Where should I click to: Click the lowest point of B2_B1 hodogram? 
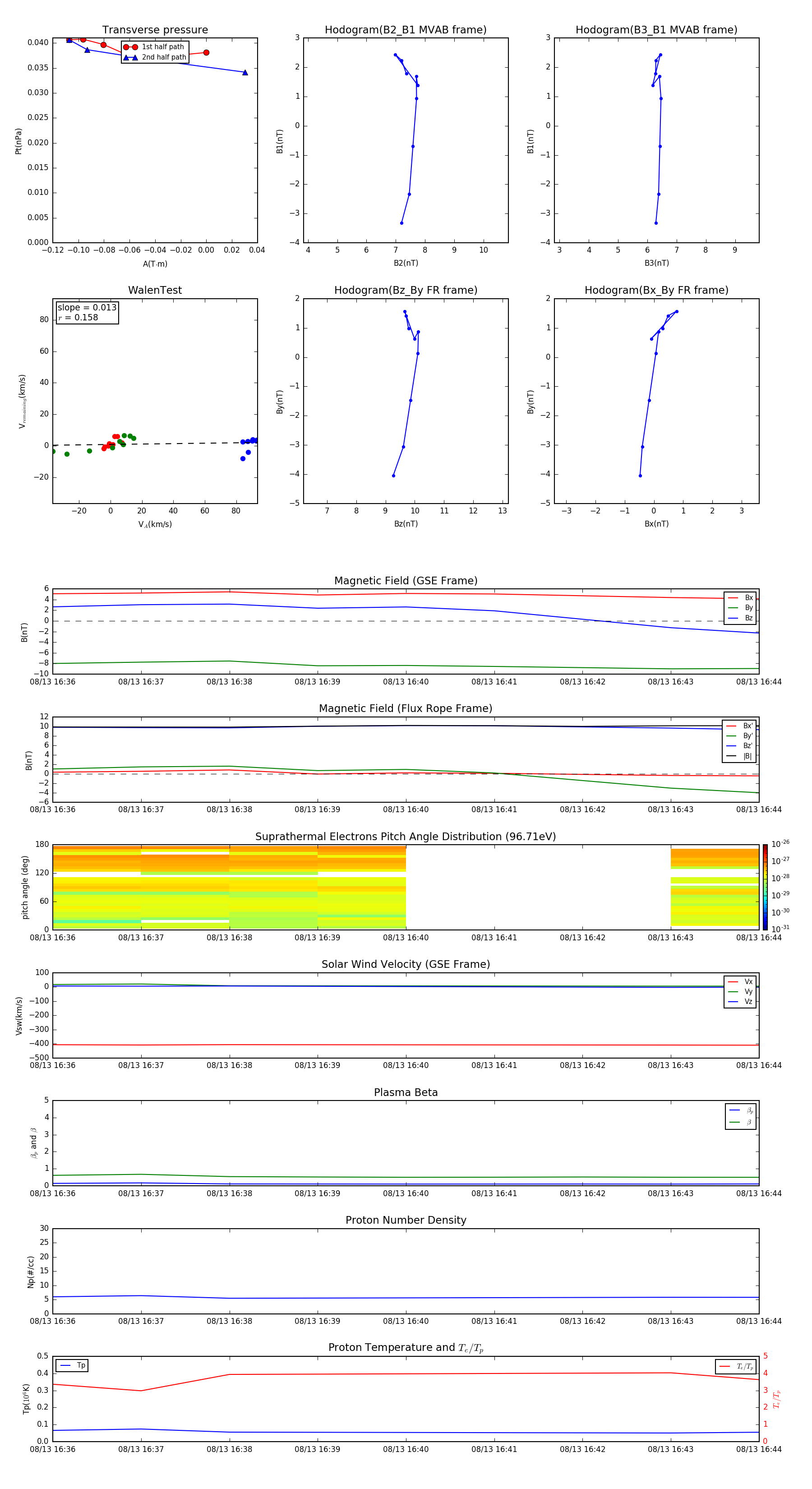[401, 223]
